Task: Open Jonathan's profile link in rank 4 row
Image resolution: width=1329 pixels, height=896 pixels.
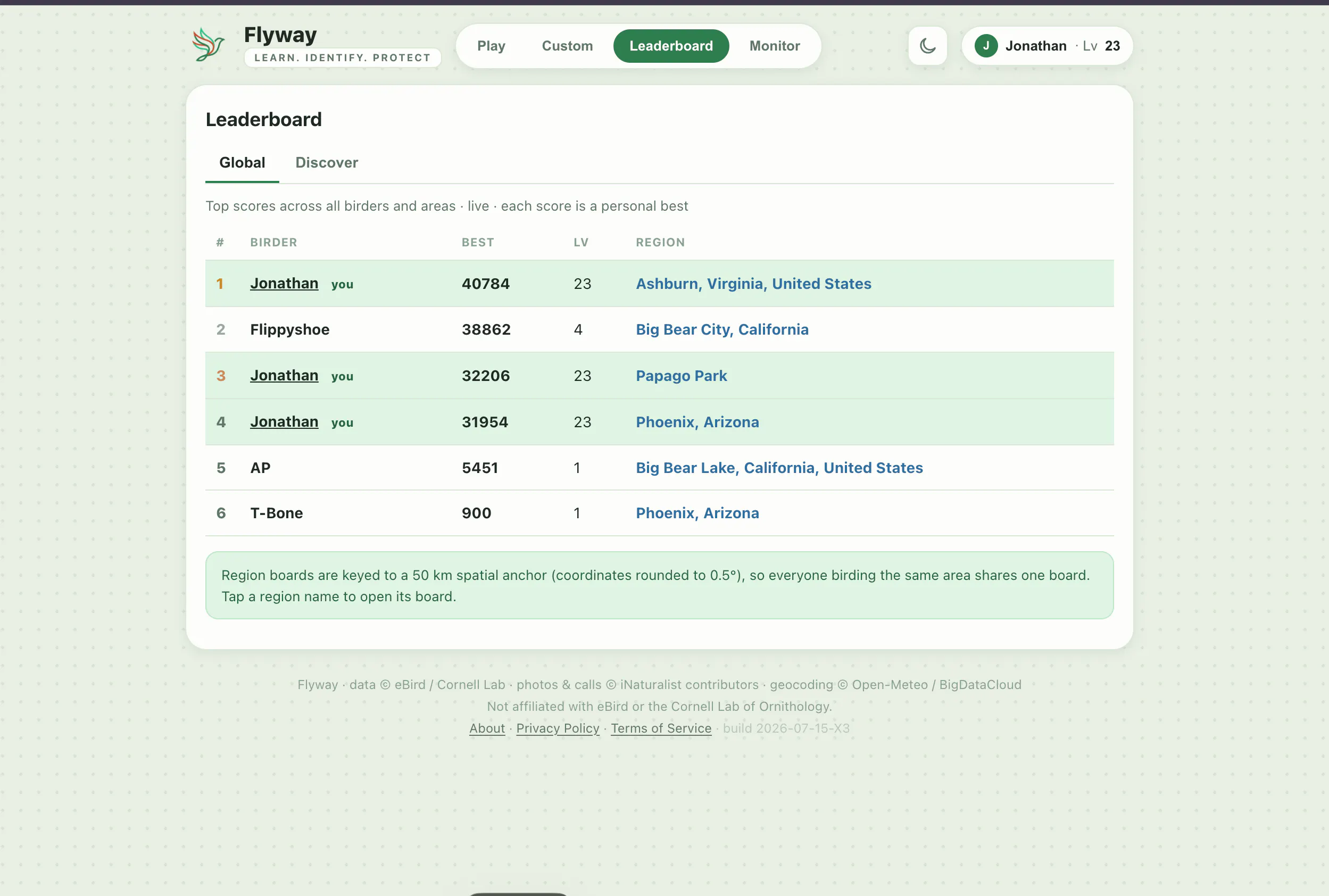Action: [284, 422]
